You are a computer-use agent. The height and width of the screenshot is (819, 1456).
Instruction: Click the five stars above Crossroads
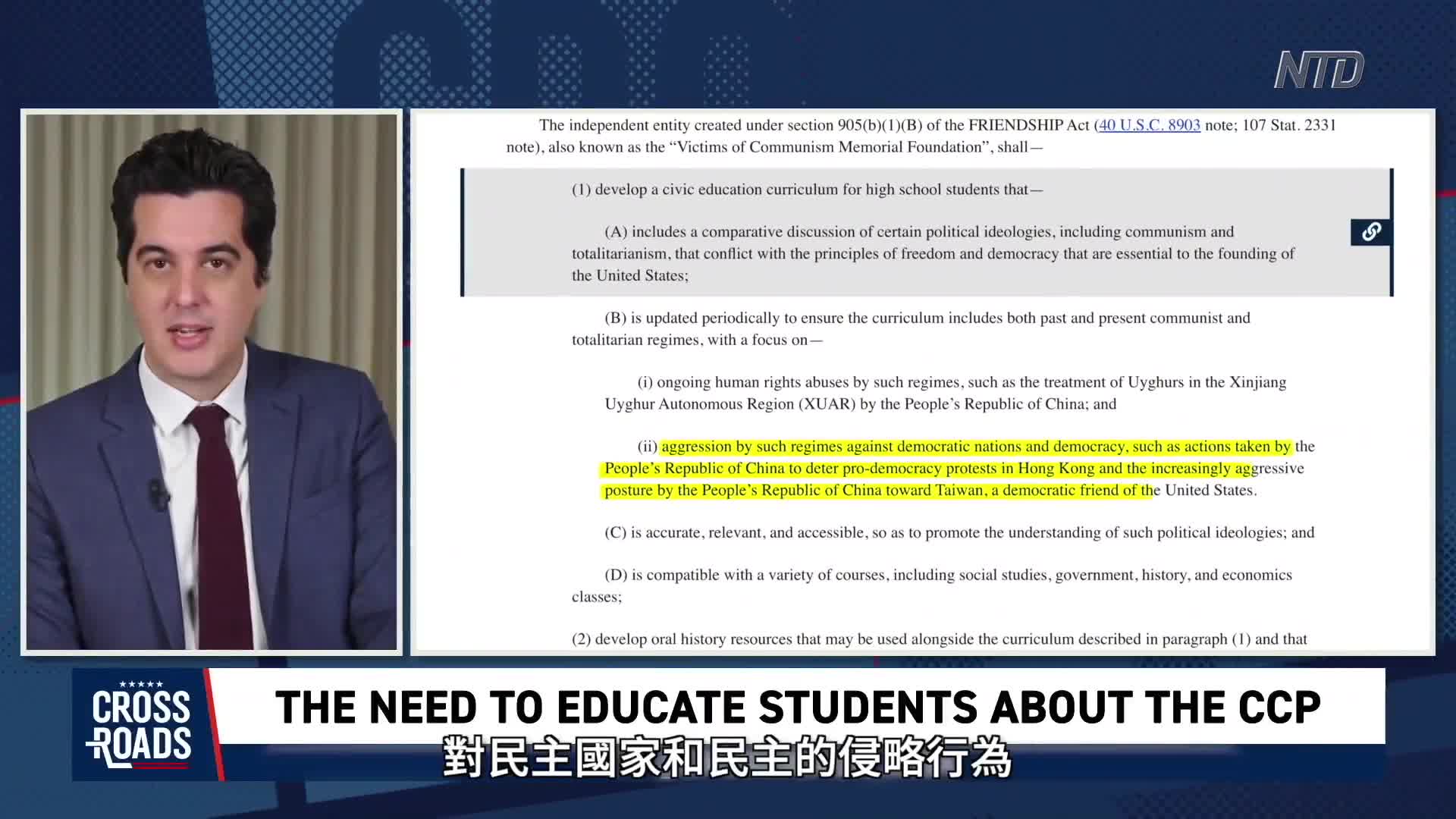click(x=141, y=684)
